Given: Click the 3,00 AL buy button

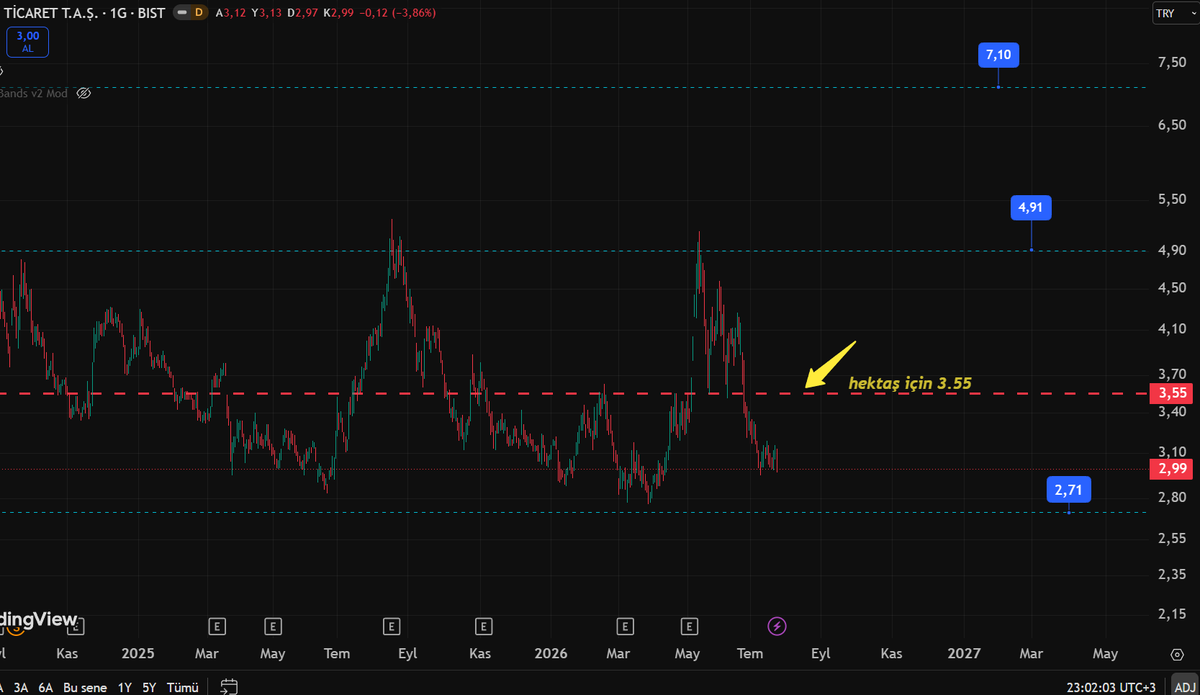Looking at the screenshot, I should click(x=27, y=42).
